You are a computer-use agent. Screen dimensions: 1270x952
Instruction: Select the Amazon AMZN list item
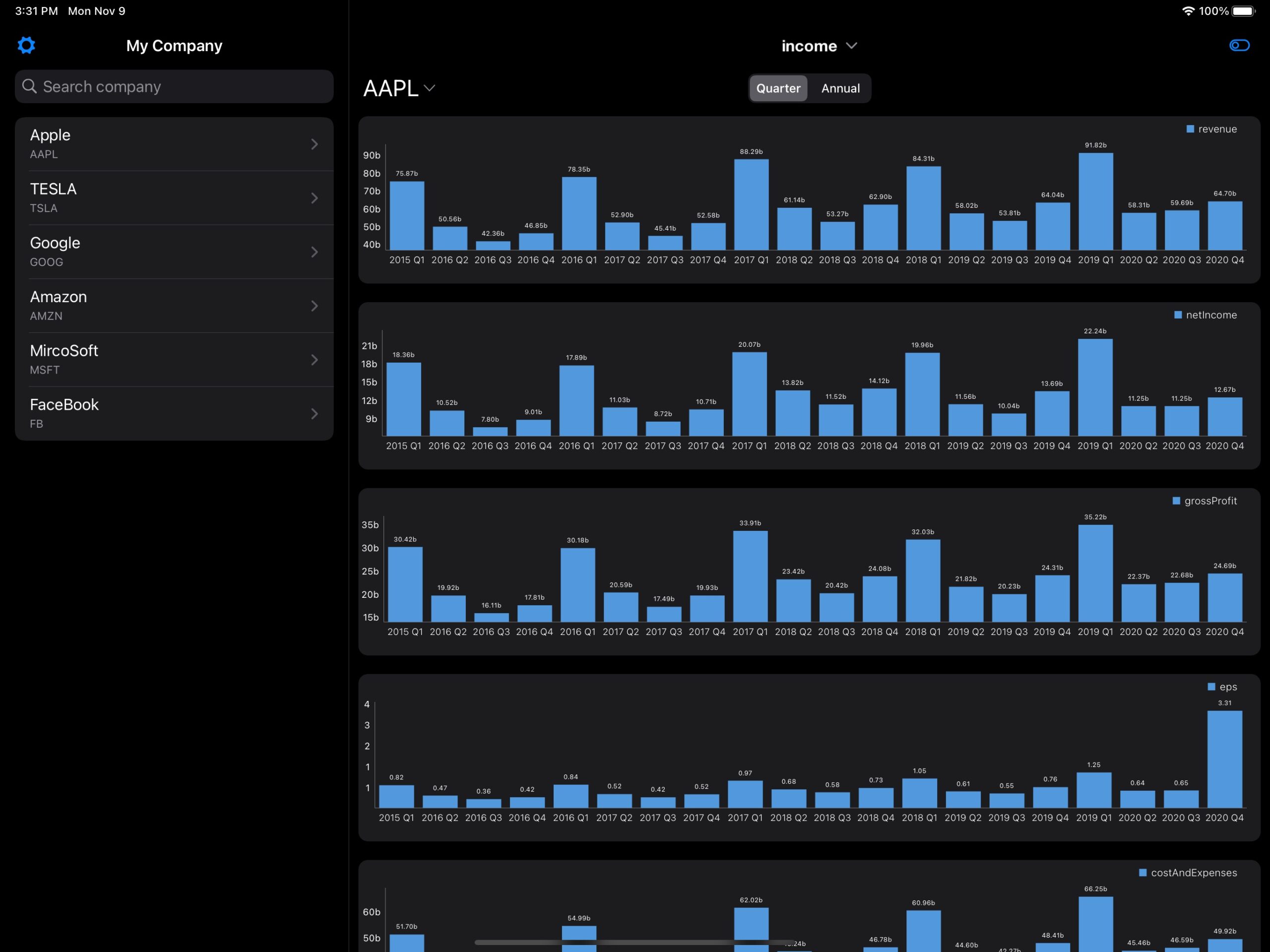tap(174, 306)
